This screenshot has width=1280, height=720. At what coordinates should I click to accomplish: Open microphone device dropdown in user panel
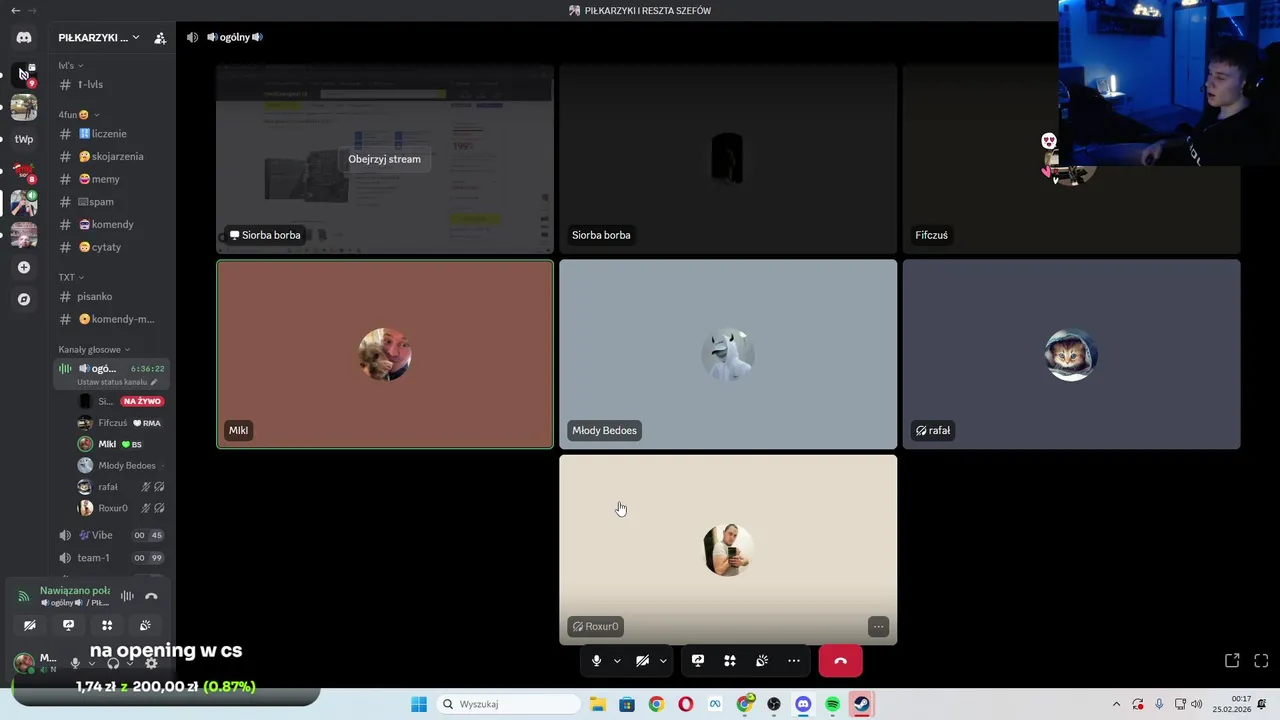coord(91,663)
